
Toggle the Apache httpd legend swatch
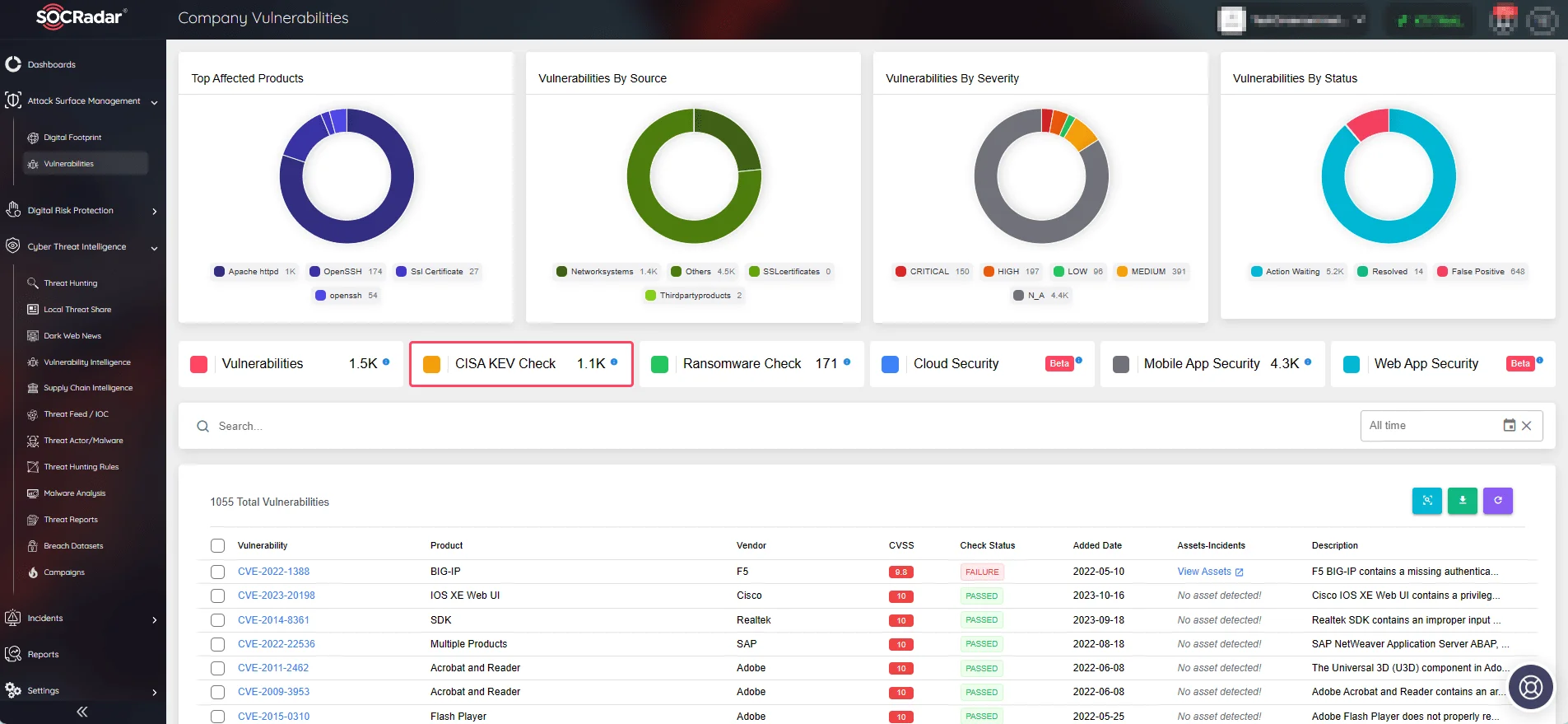(x=219, y=272)
